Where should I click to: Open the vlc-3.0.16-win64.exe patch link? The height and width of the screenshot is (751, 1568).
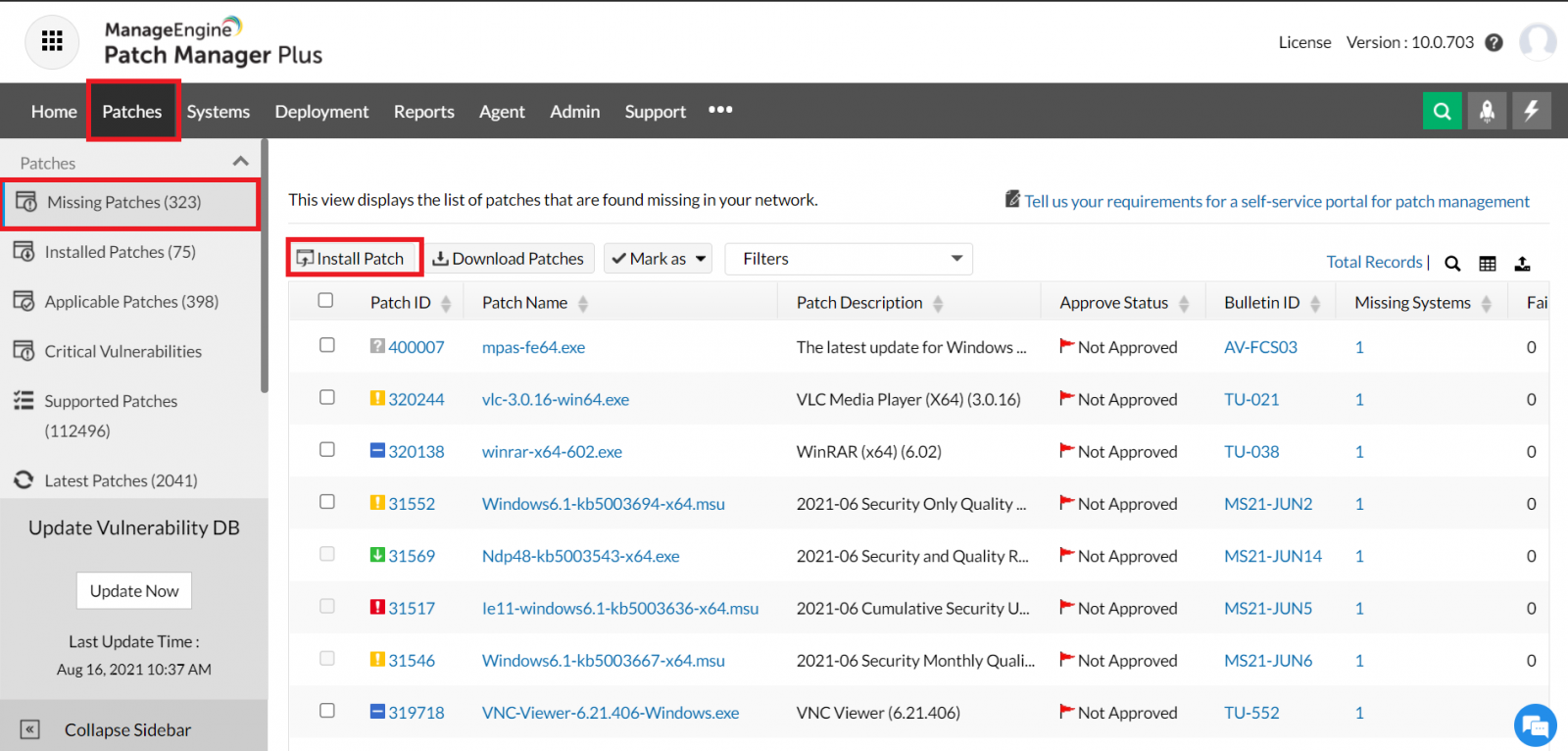556,399
